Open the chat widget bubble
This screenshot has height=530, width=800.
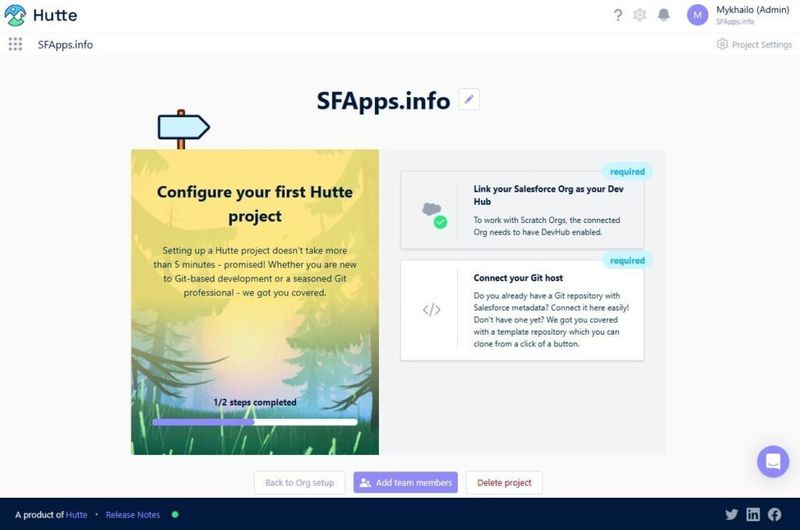click(773, 461)
